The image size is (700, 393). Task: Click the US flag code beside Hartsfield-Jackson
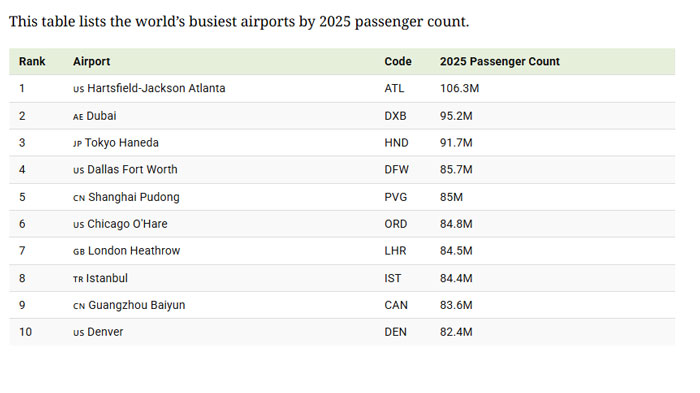79,89
